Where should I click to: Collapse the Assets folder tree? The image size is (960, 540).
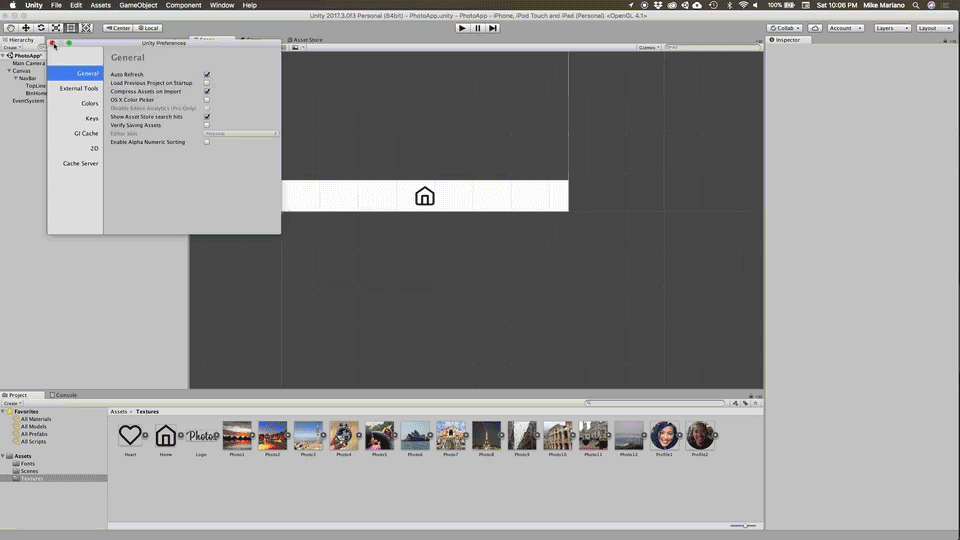3,456
